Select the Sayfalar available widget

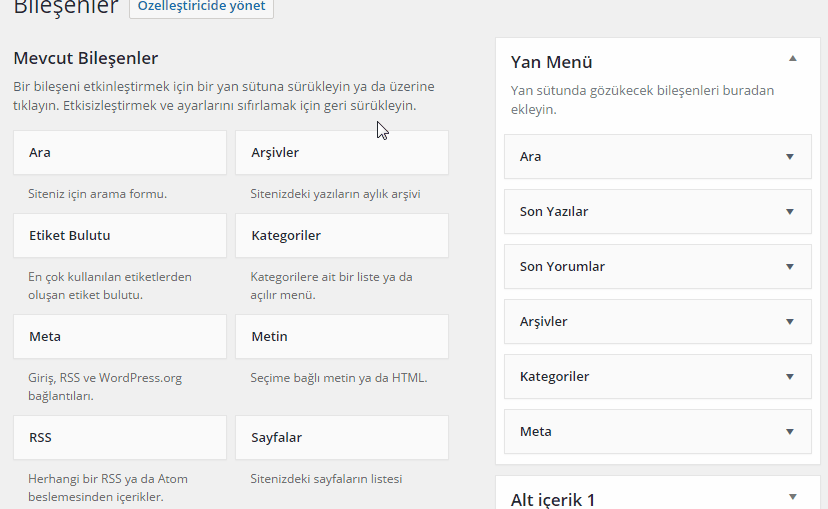click(x=342, y=437)
